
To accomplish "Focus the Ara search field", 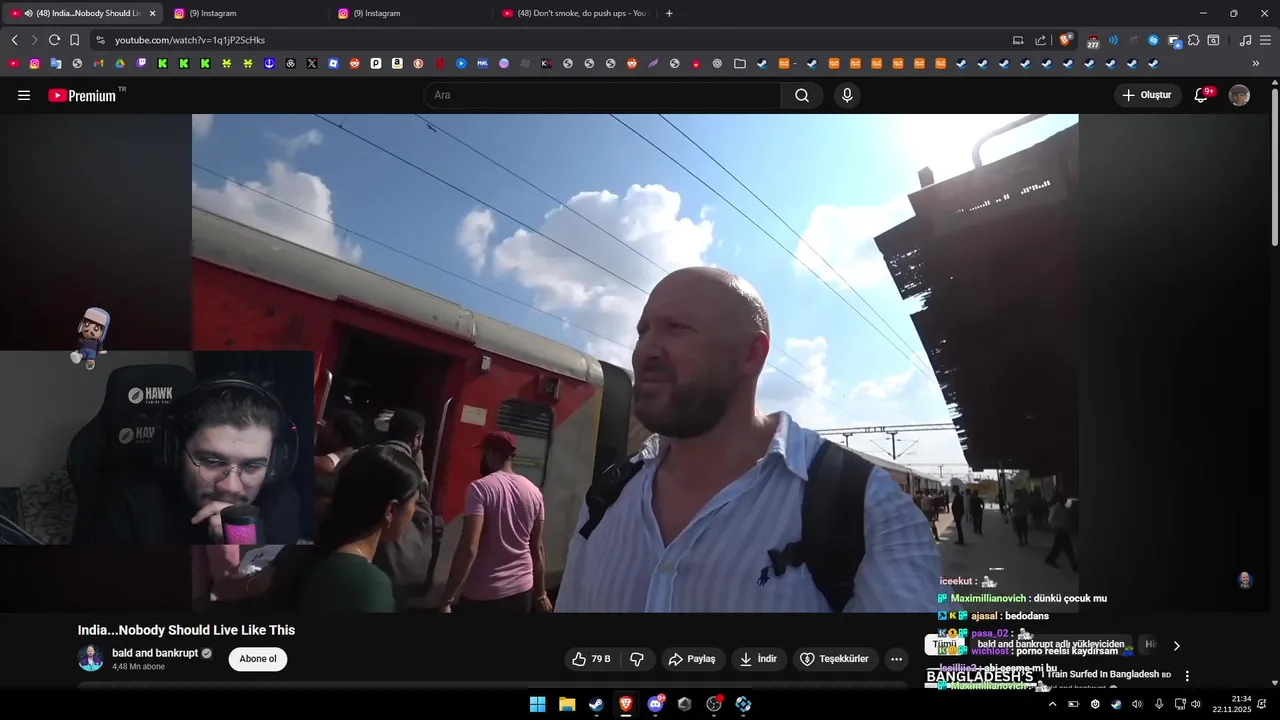I will (x=603, y=95).
